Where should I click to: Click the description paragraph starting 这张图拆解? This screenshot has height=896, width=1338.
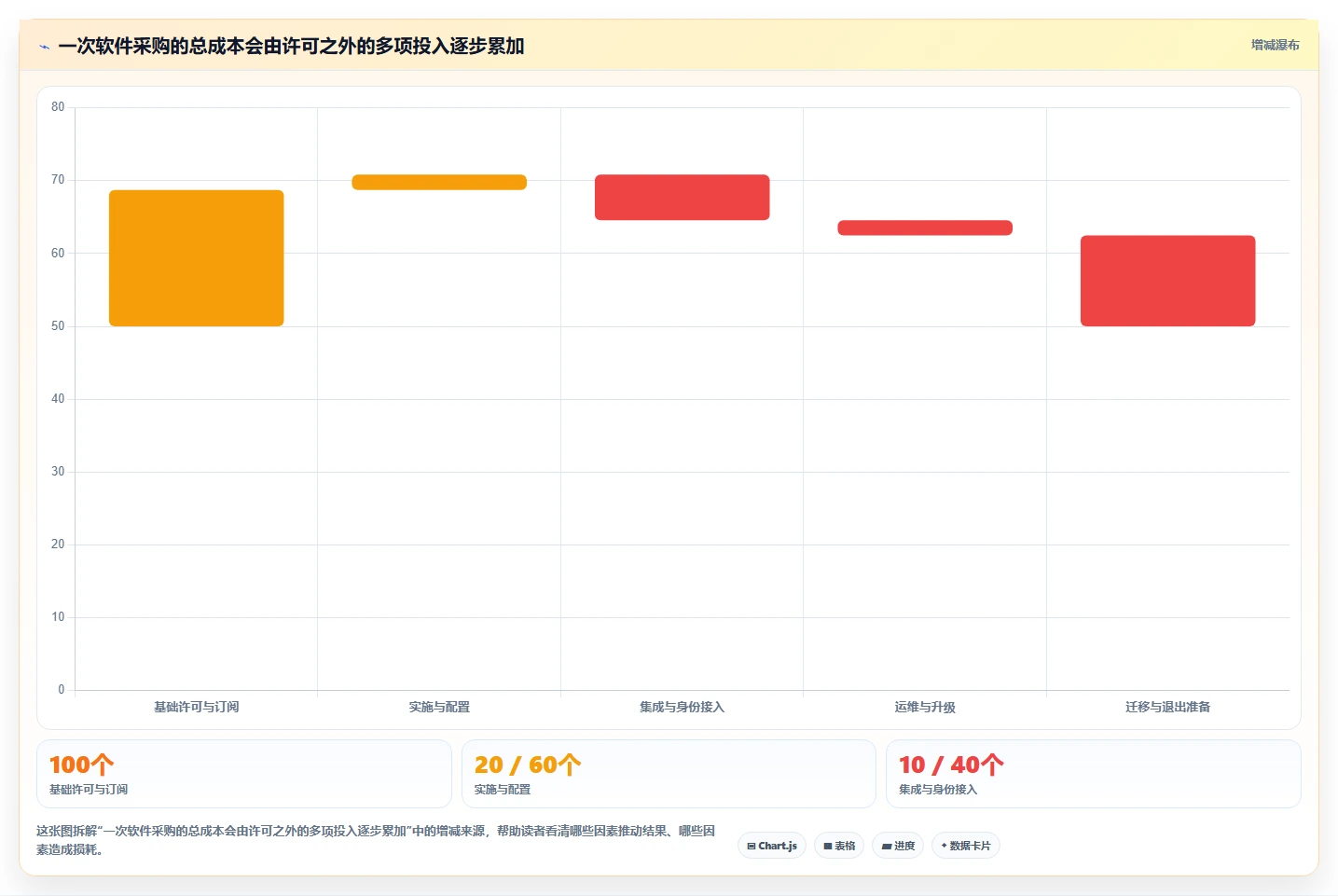coord(376,840)
